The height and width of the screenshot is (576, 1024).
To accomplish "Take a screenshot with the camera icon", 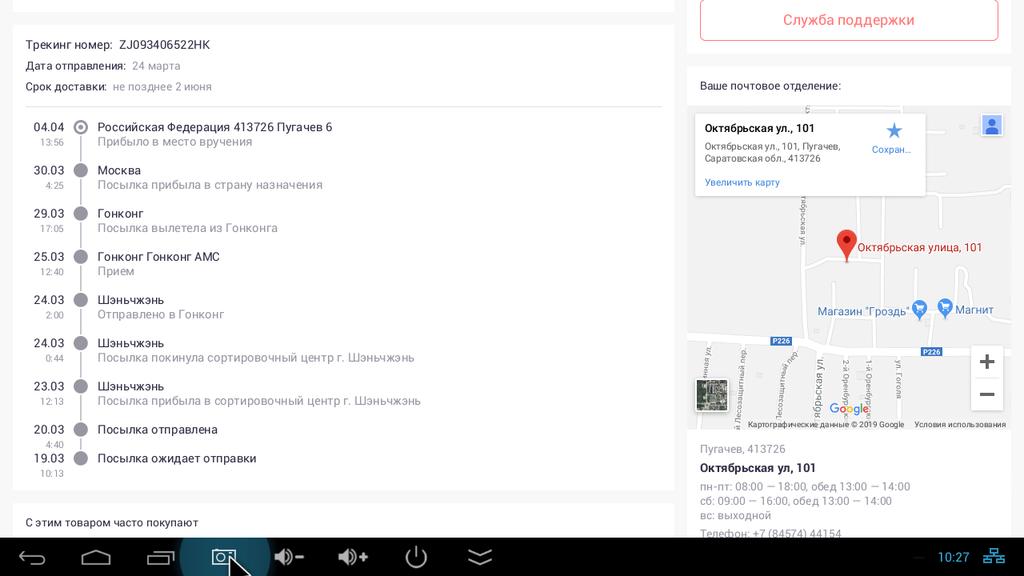I will coord(224,557).
